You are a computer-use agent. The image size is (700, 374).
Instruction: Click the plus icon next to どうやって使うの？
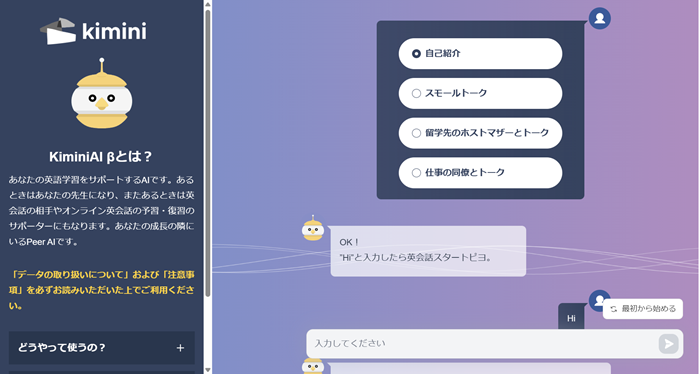tap(180, 348)
